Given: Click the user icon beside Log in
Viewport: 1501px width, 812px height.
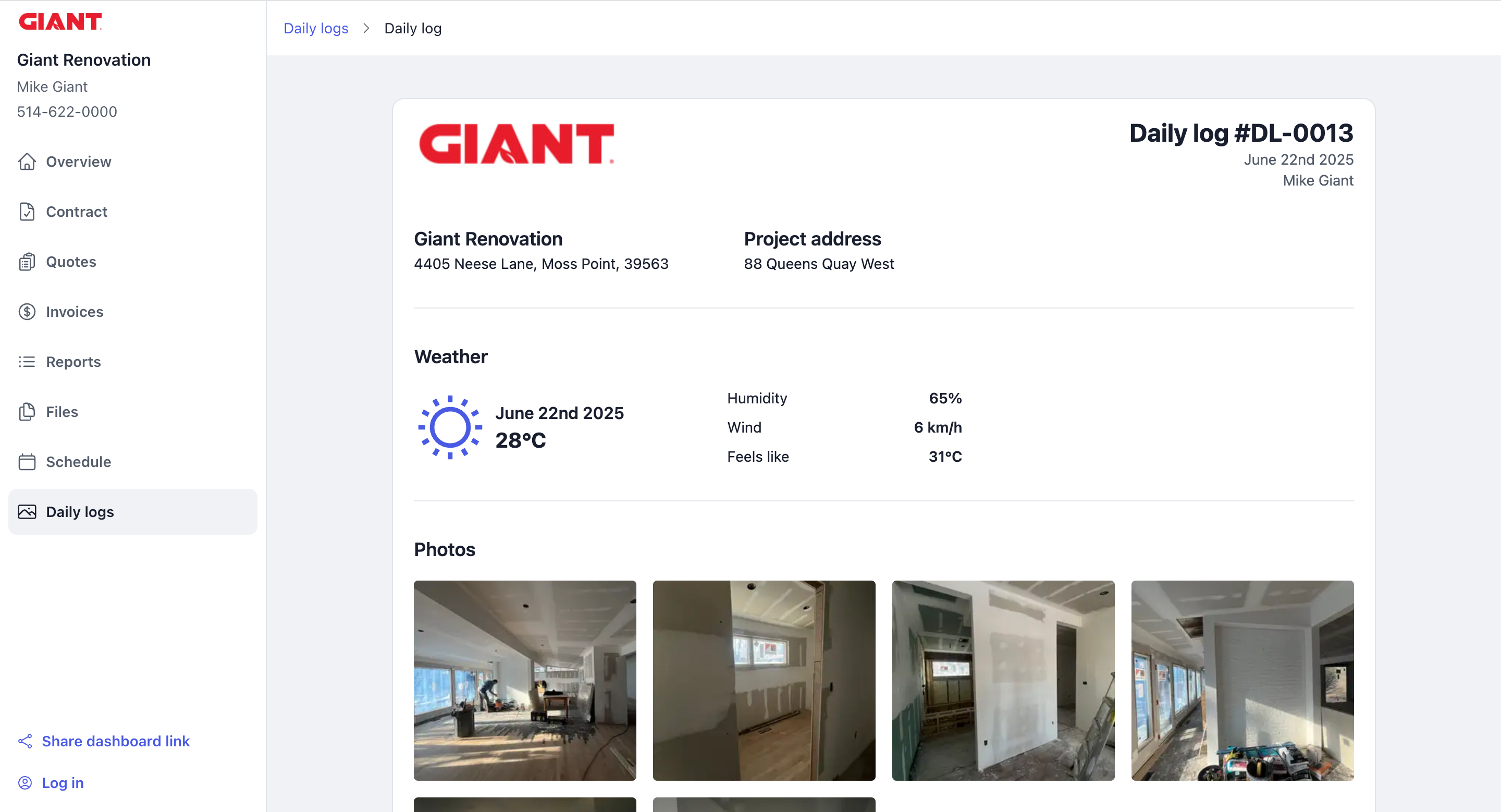Looking at the screenshot, I should click(25, 782).
